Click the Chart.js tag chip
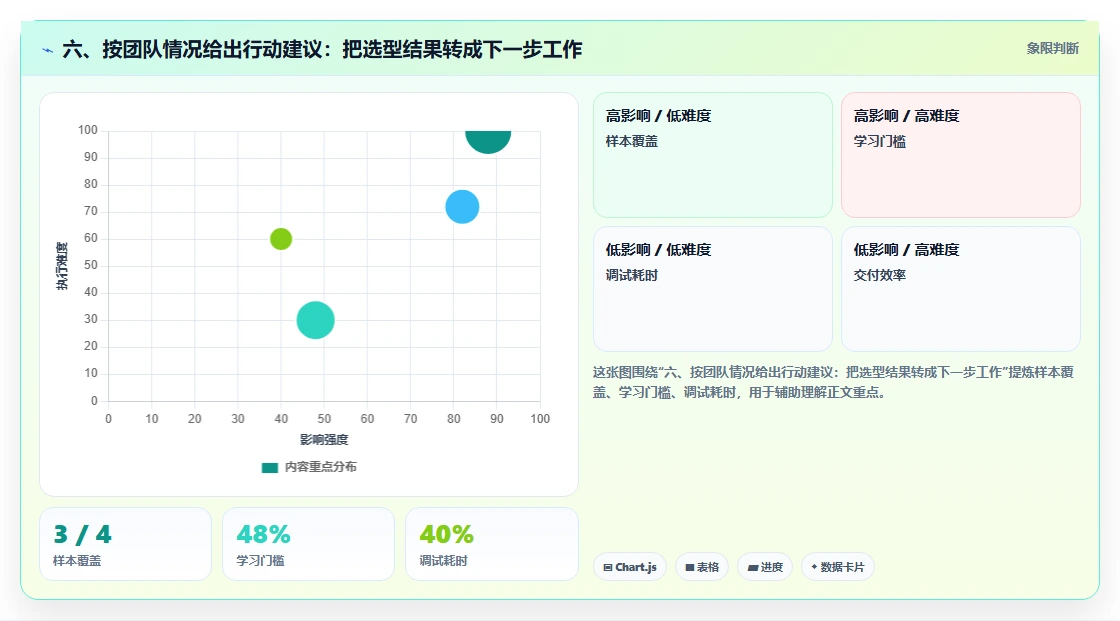 pyautogui.click(x=630, y=567)
